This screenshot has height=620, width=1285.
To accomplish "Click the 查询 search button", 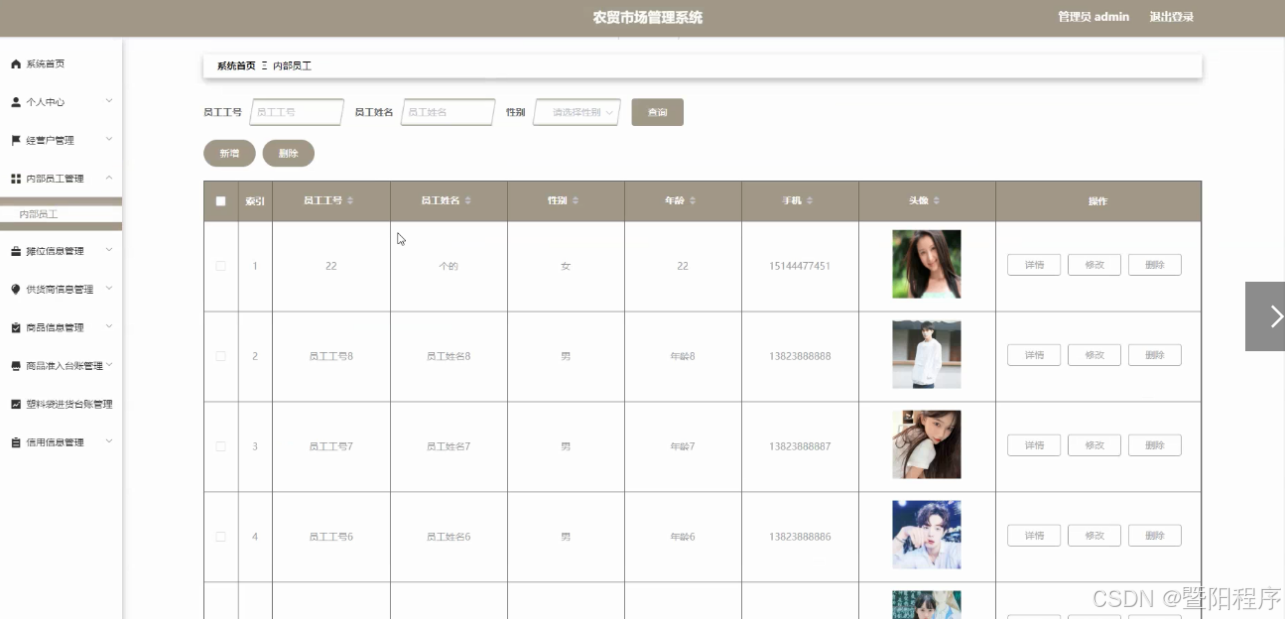I will pos(657,112).
